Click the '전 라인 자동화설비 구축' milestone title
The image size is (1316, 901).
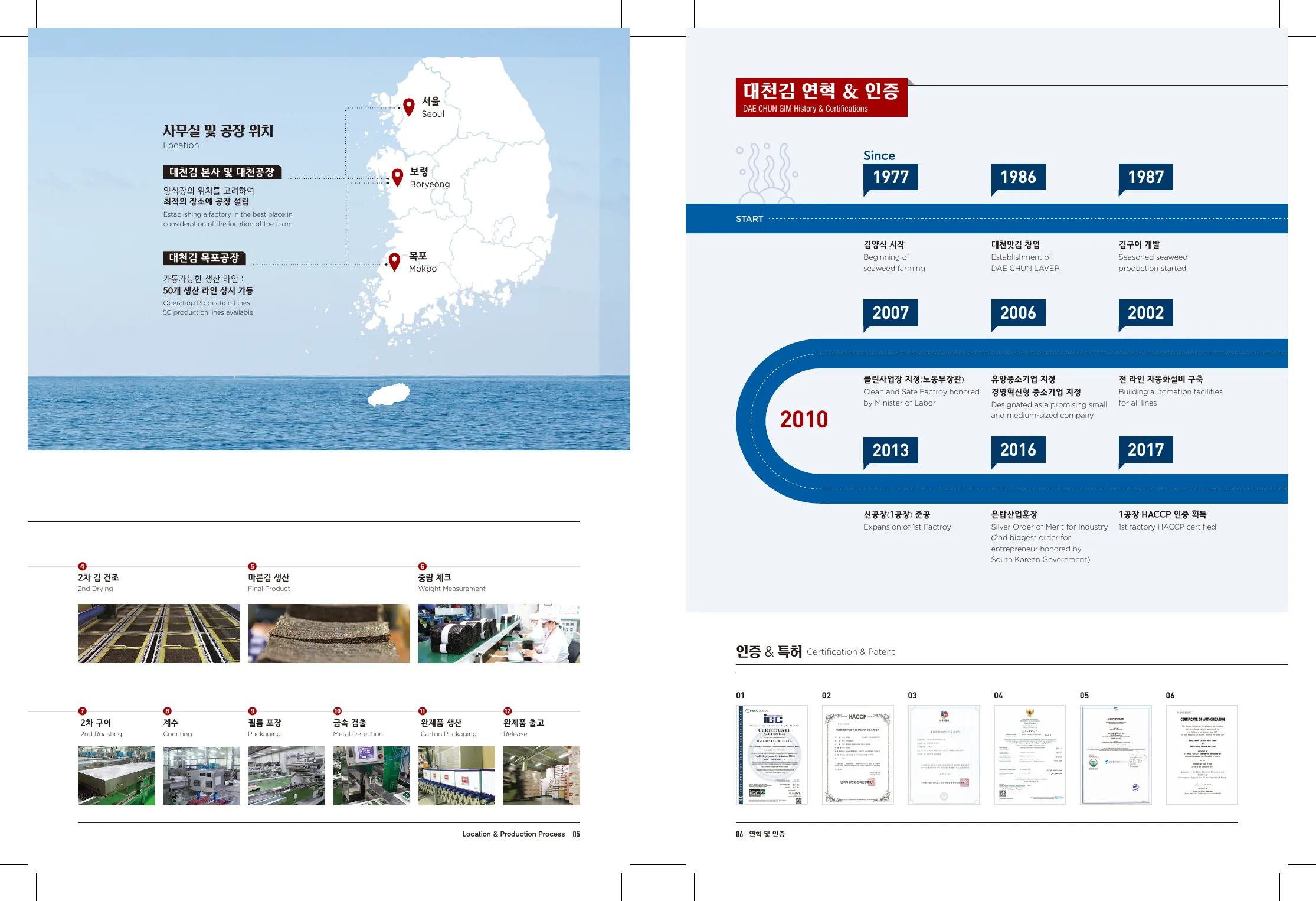1161,379
